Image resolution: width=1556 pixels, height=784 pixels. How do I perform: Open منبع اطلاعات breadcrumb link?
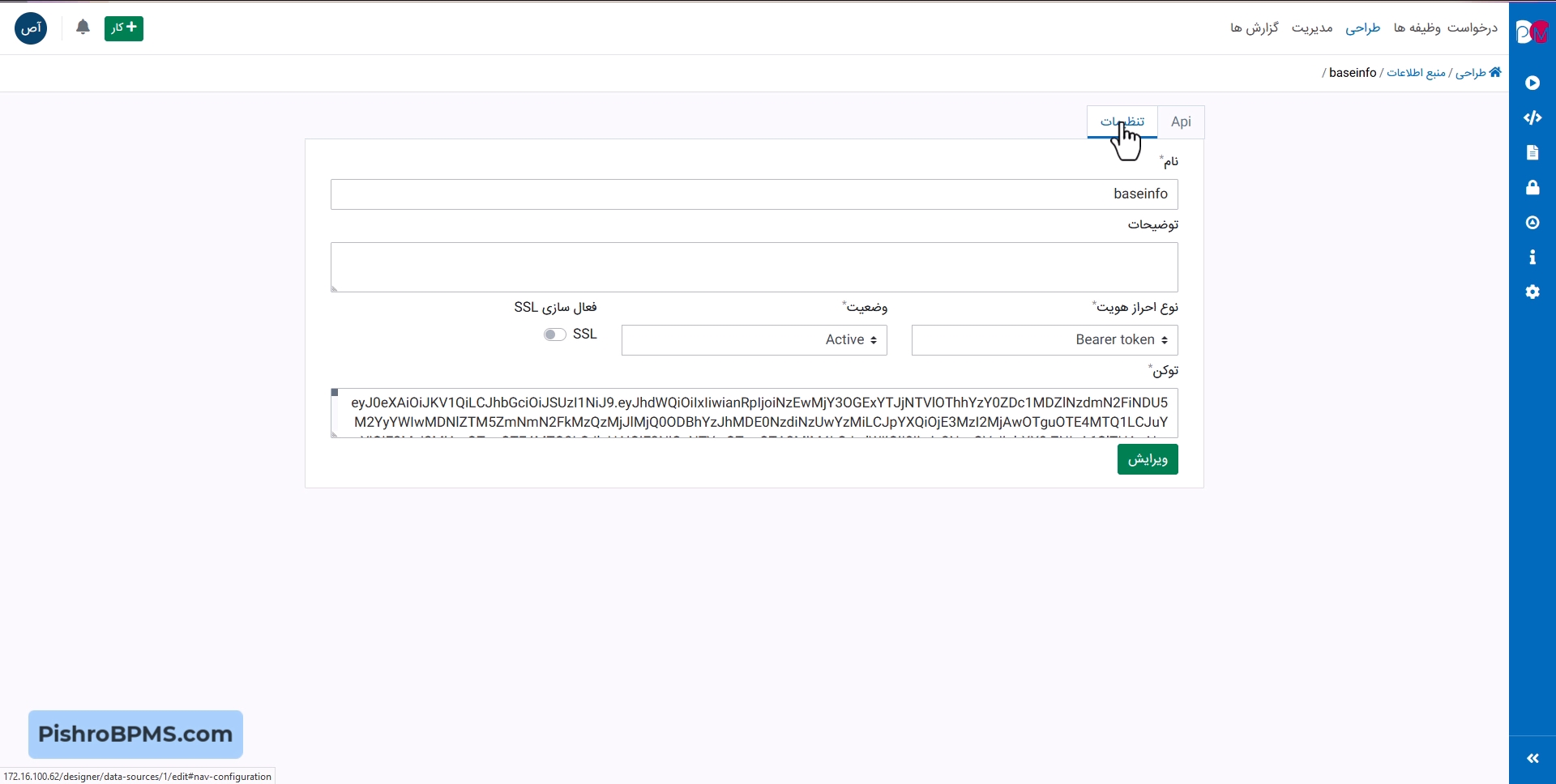pos(1416,73)
